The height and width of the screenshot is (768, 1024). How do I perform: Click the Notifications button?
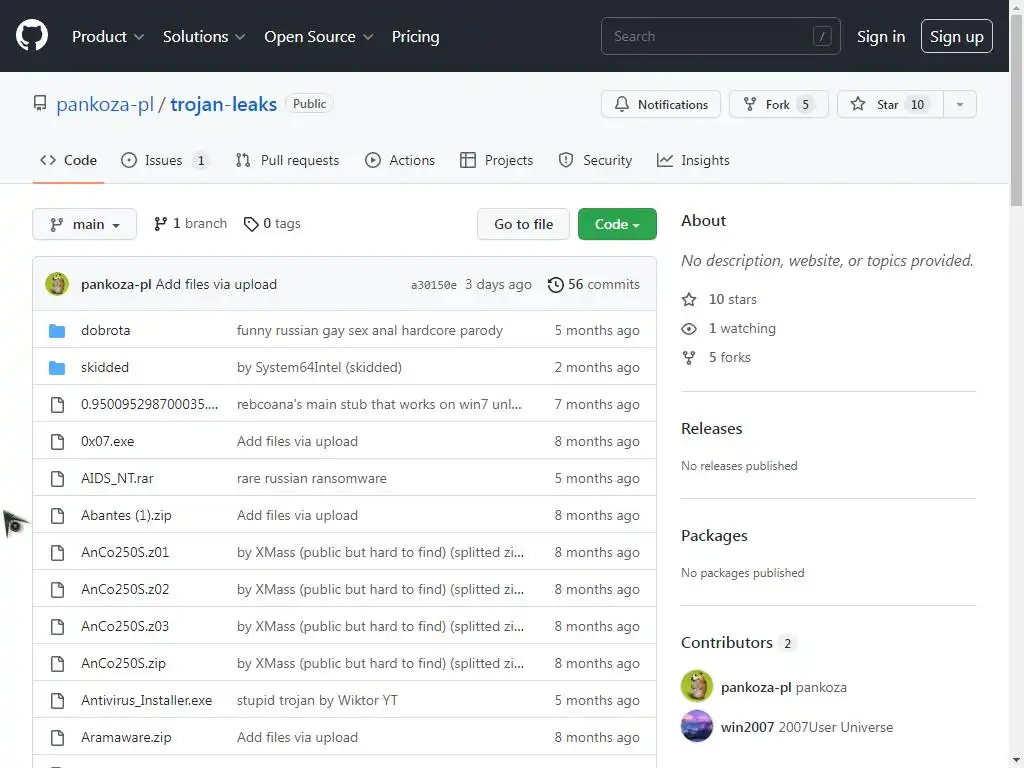[x=661, y=104]
